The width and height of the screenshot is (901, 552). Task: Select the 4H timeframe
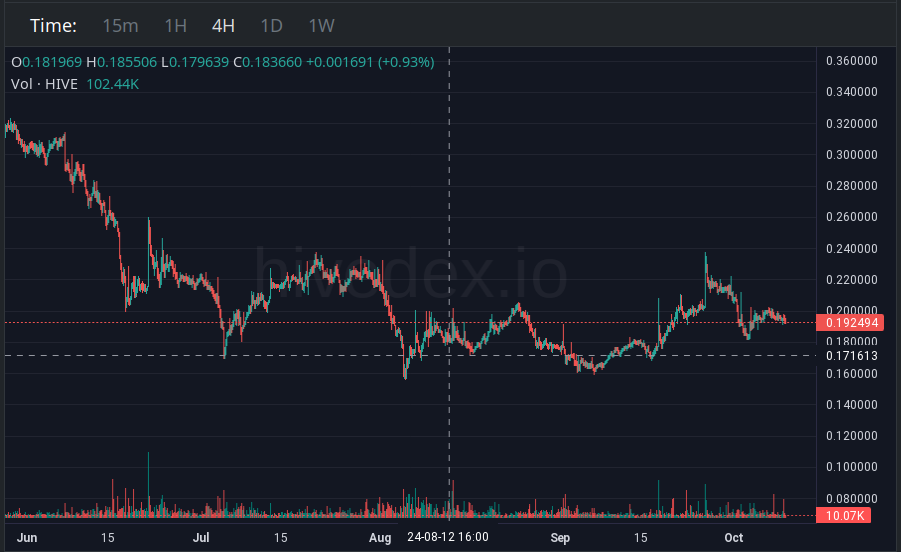click(x=223, y=26)
